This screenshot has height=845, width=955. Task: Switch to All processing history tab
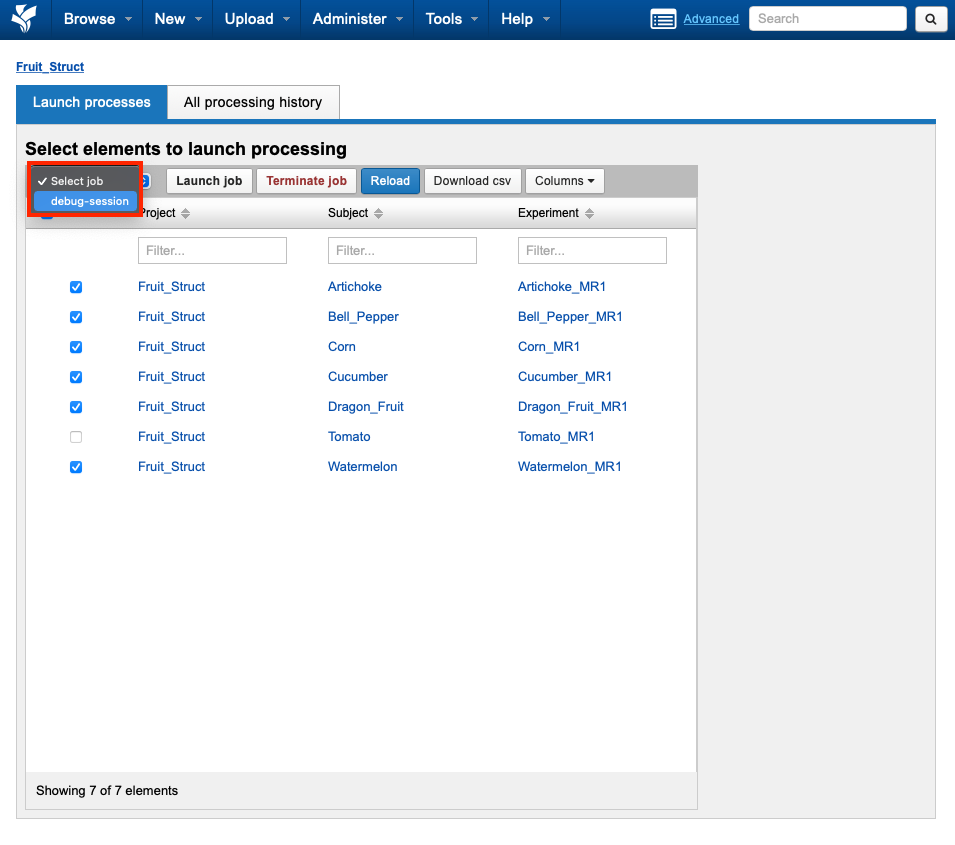(253, 102)
